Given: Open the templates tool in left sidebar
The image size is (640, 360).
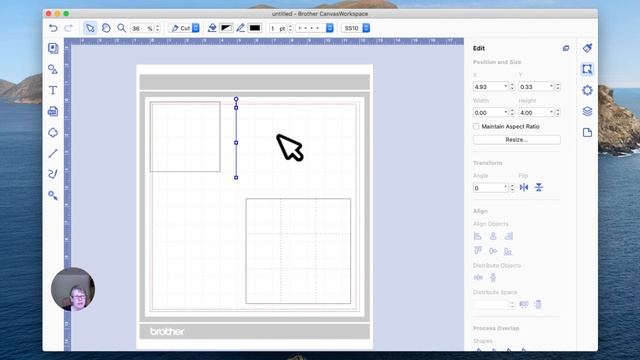Looking at the screenshot, I should [x=53, y=48].
